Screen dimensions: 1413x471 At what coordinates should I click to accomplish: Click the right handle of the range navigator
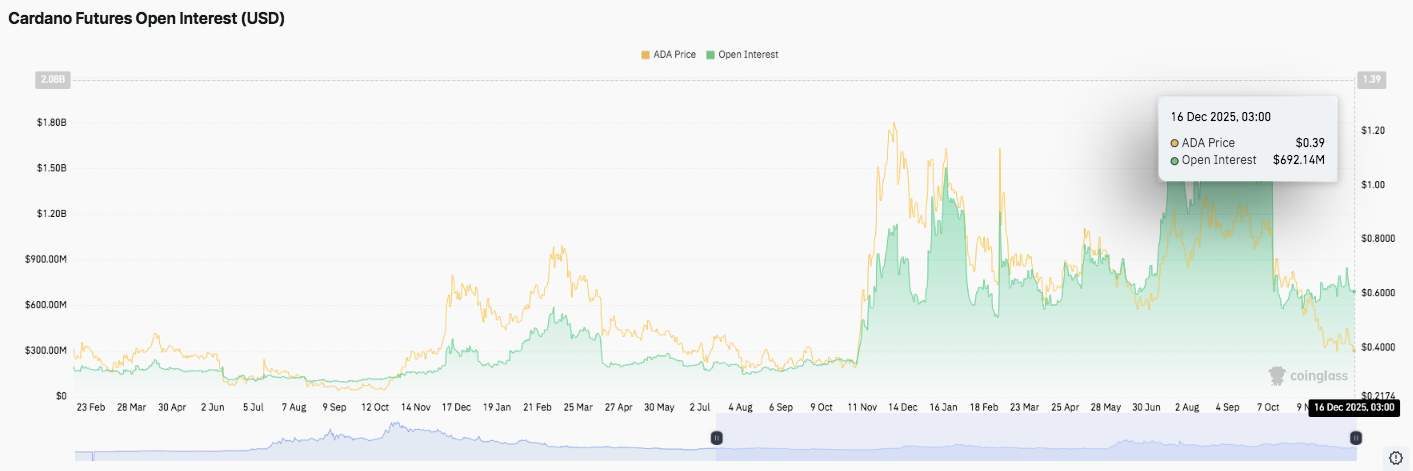point(1356,438)
